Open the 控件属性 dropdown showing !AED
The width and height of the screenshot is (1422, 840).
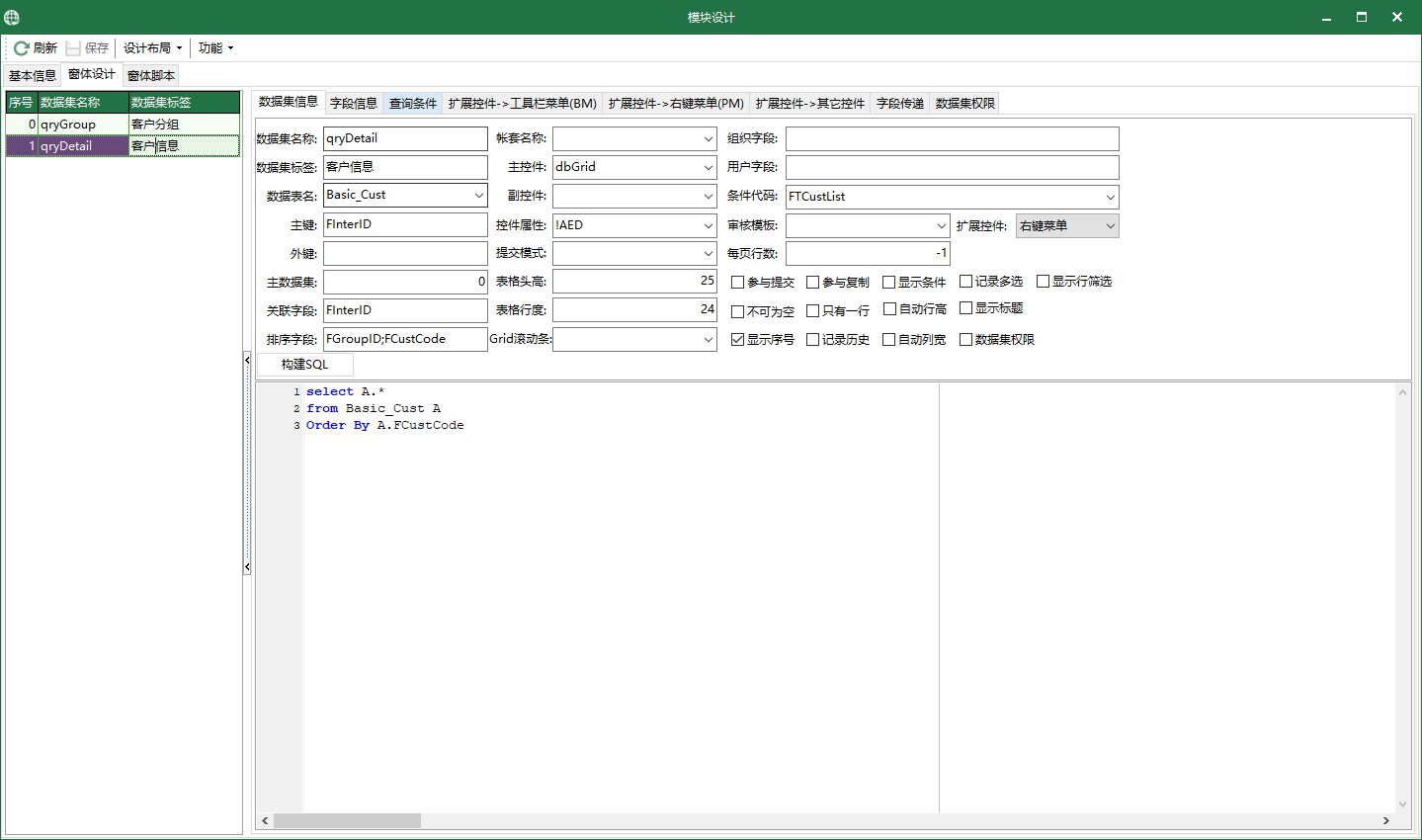(709, 225)
